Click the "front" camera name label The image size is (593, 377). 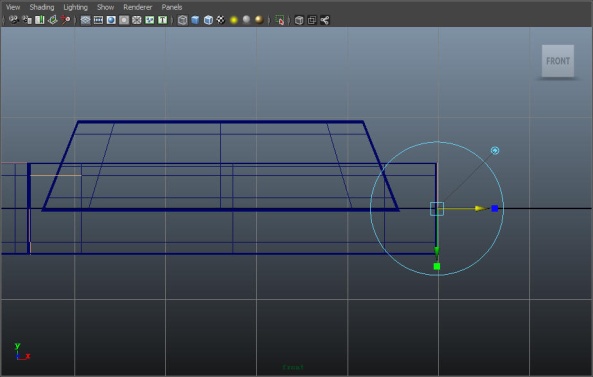293,367
